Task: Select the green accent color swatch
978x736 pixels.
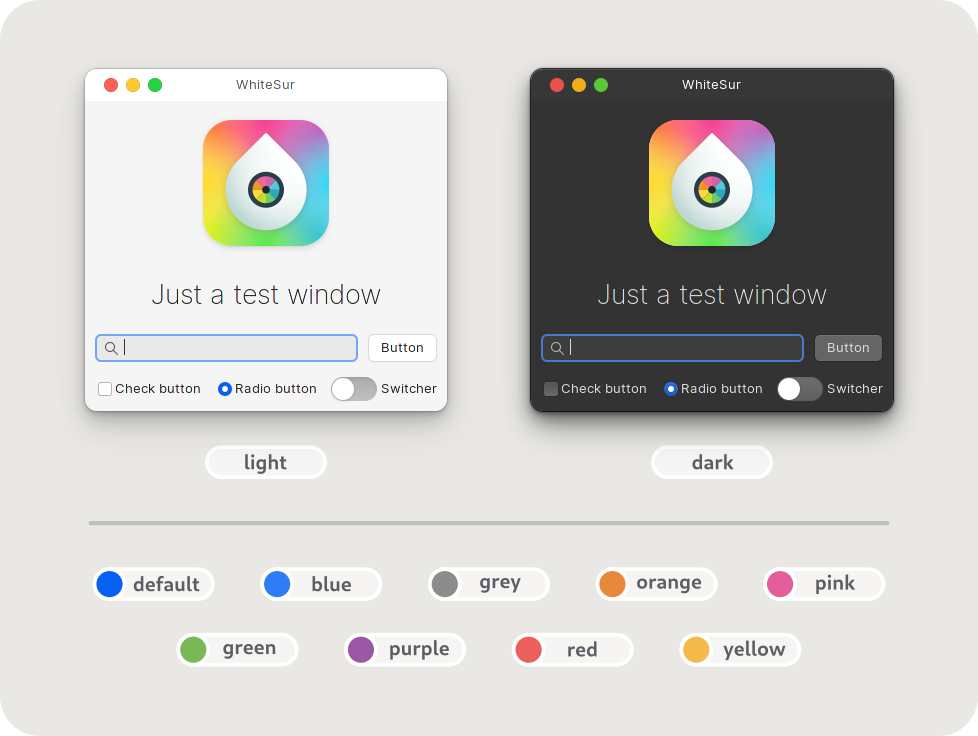Action: coord(193,650)
